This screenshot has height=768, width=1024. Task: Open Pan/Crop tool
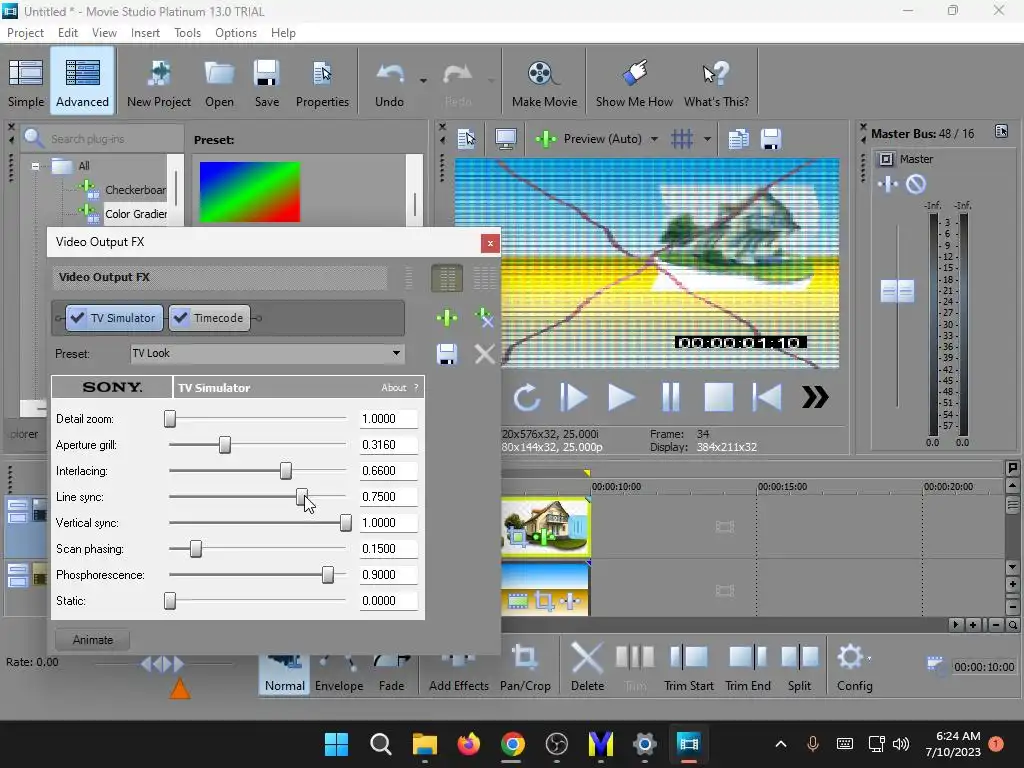[525, 666]
